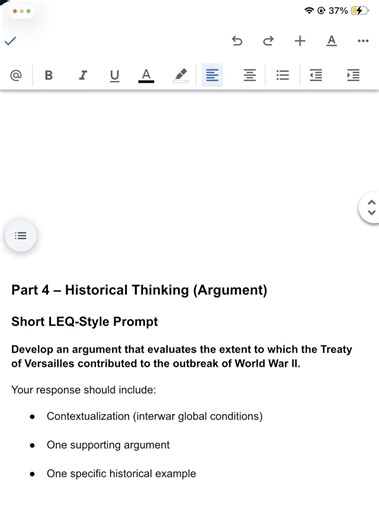379x520 pixels.
Task: Increase the paragraph indent
Action: click(x=353, y=75)
